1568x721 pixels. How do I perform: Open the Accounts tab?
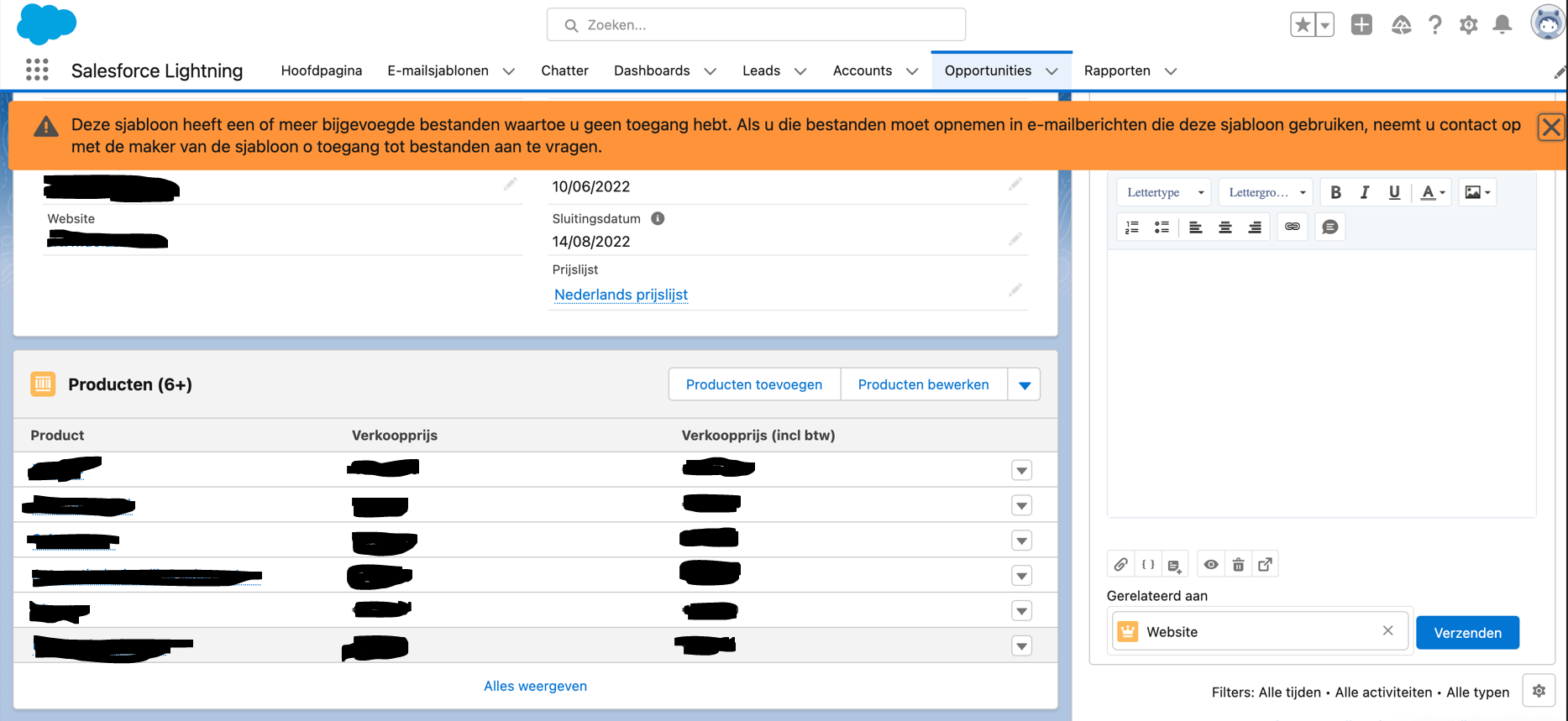tap(863, 71)
